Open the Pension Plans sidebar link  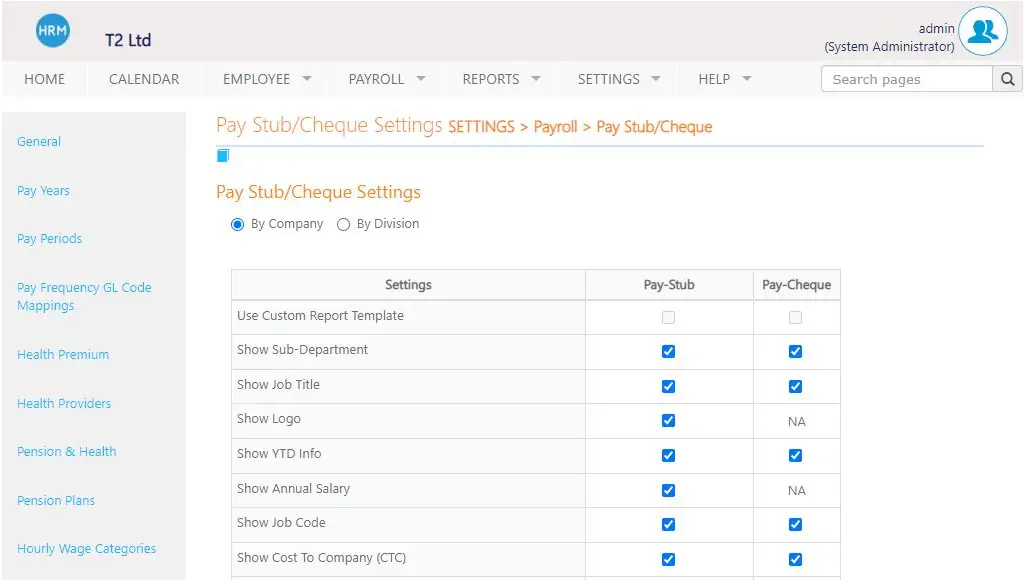coord(56,500)
